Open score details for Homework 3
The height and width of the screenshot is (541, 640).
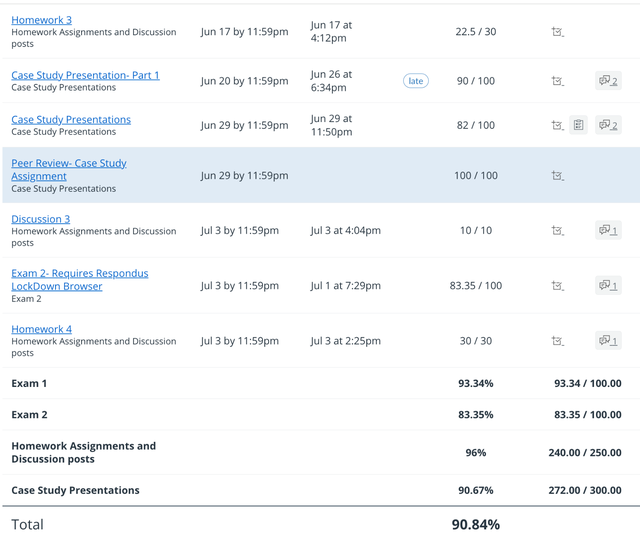point(558,32)
